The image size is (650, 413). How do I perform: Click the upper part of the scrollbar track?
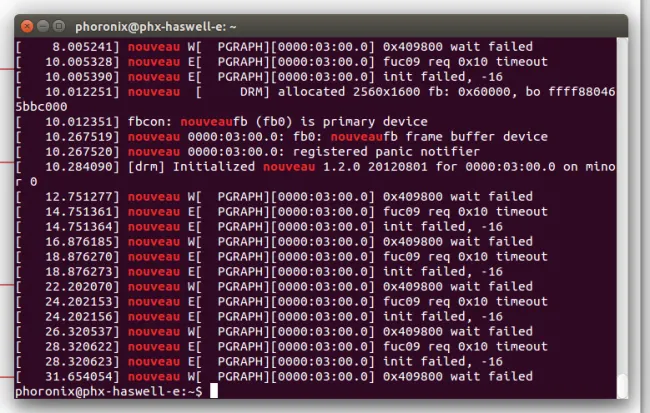[622, 124]
